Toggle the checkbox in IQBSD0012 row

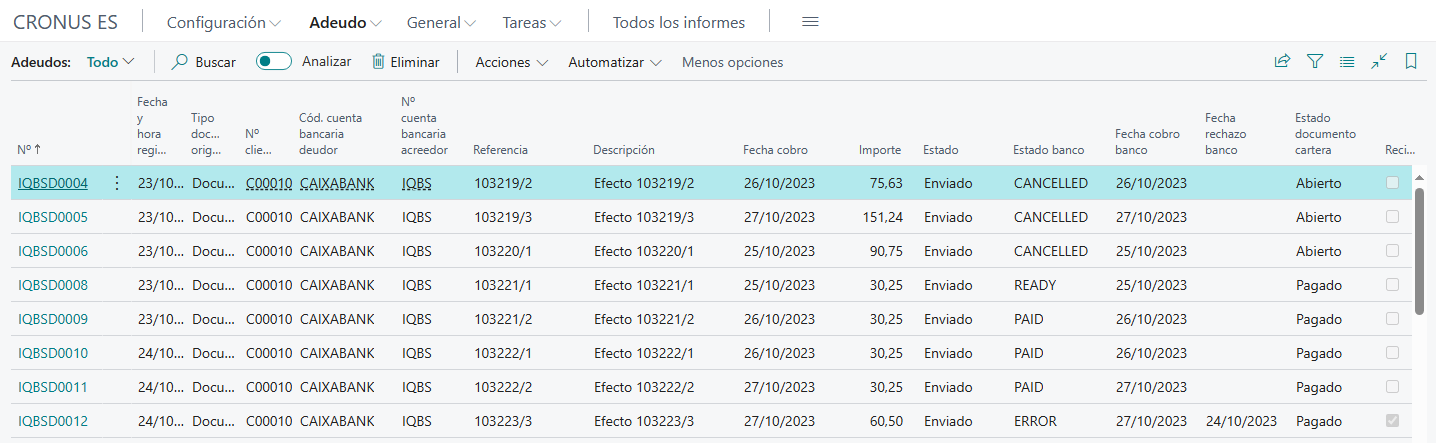(x=1392, y=421)
